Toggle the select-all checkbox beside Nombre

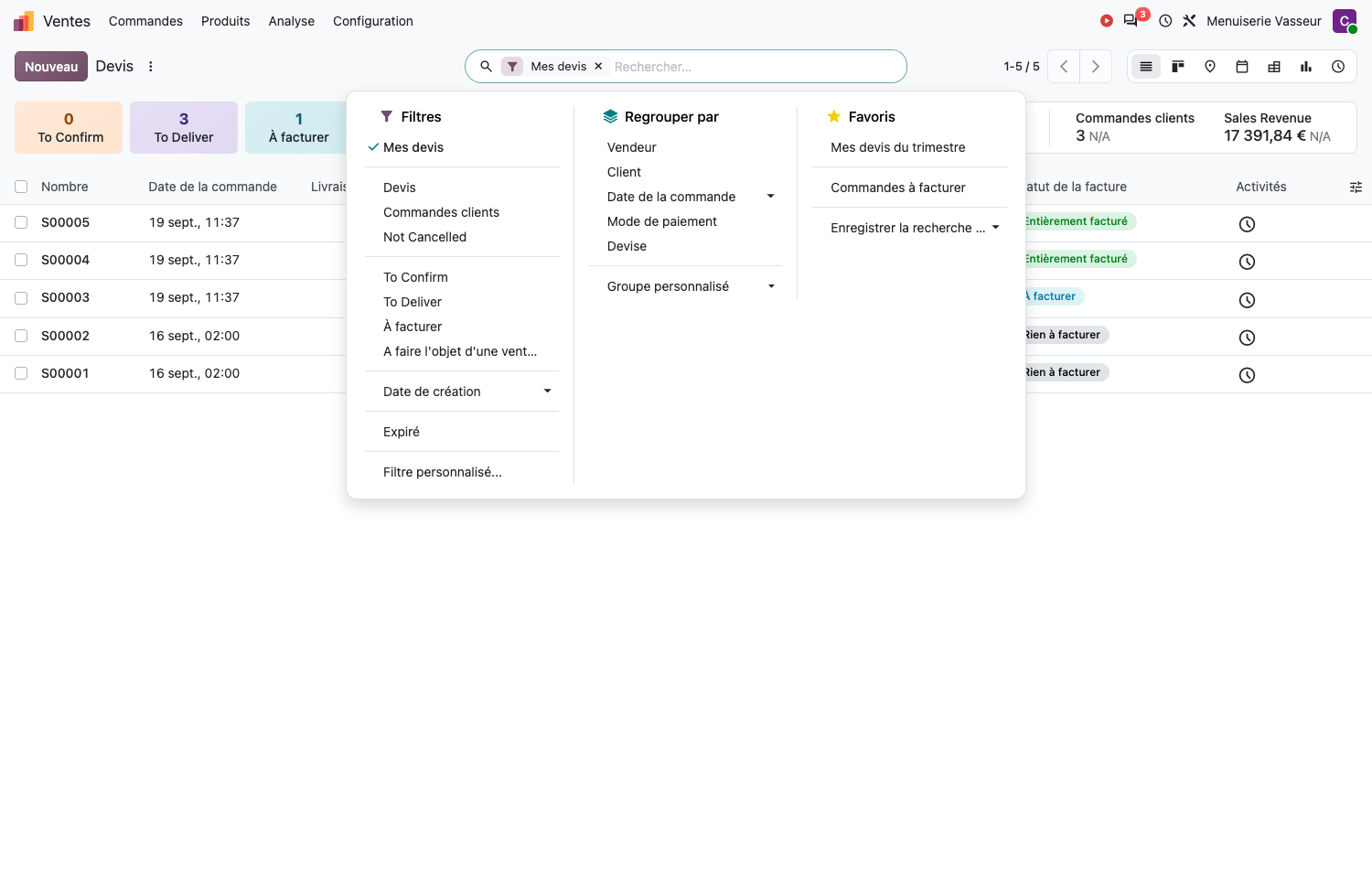coord(21,187)
